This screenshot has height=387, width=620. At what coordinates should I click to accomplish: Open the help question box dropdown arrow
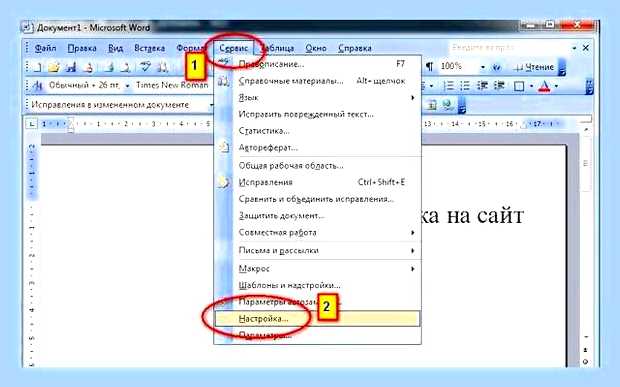click(x=574, y=48)
